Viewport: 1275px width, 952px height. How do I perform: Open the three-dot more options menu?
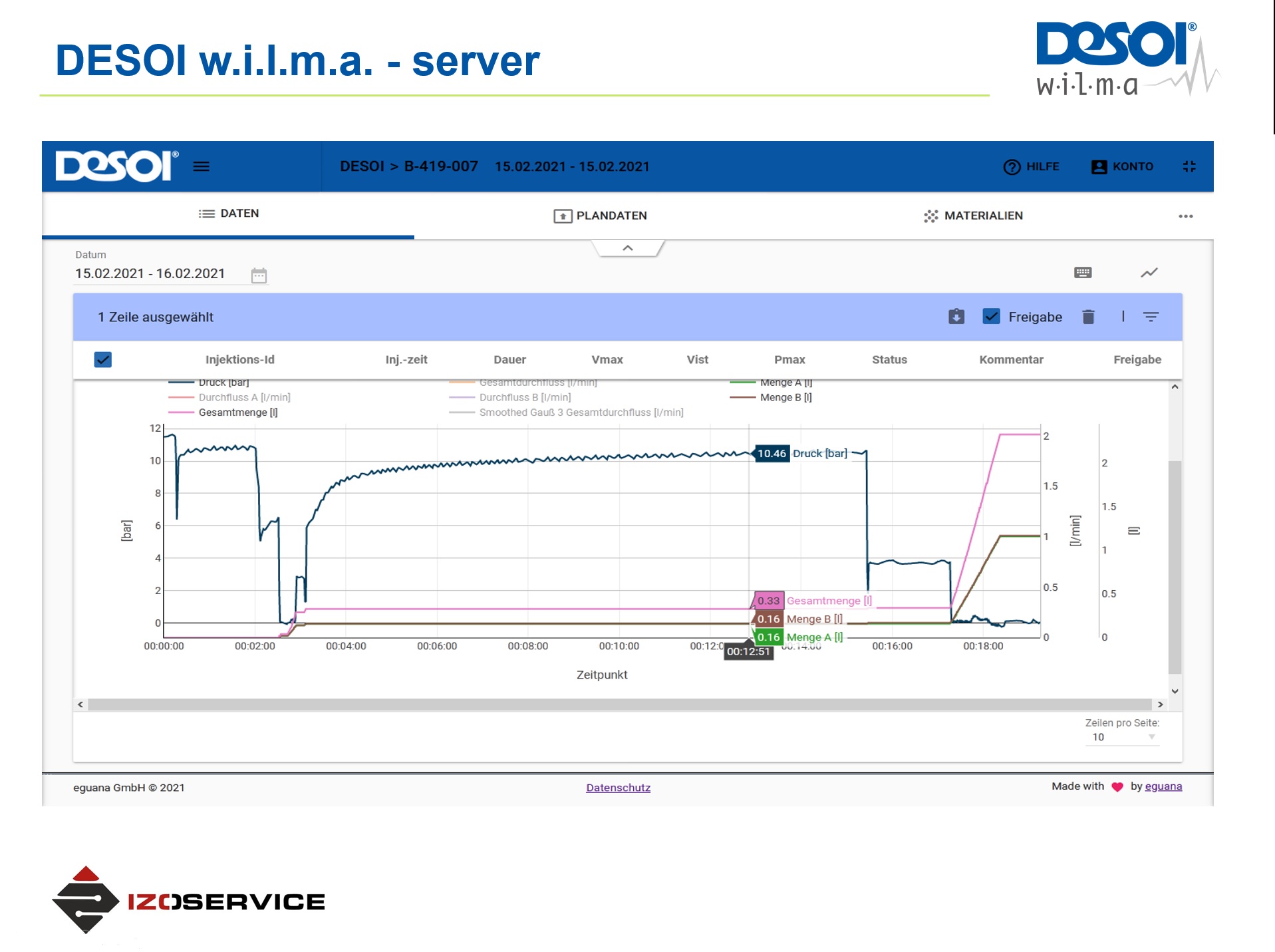click(x=1185, y=216)
